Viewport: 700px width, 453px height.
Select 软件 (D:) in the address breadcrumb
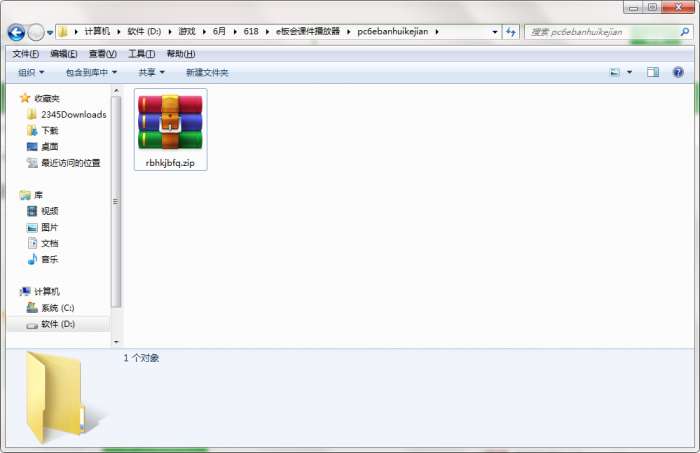pyautogui.click(x=144, y=31)
